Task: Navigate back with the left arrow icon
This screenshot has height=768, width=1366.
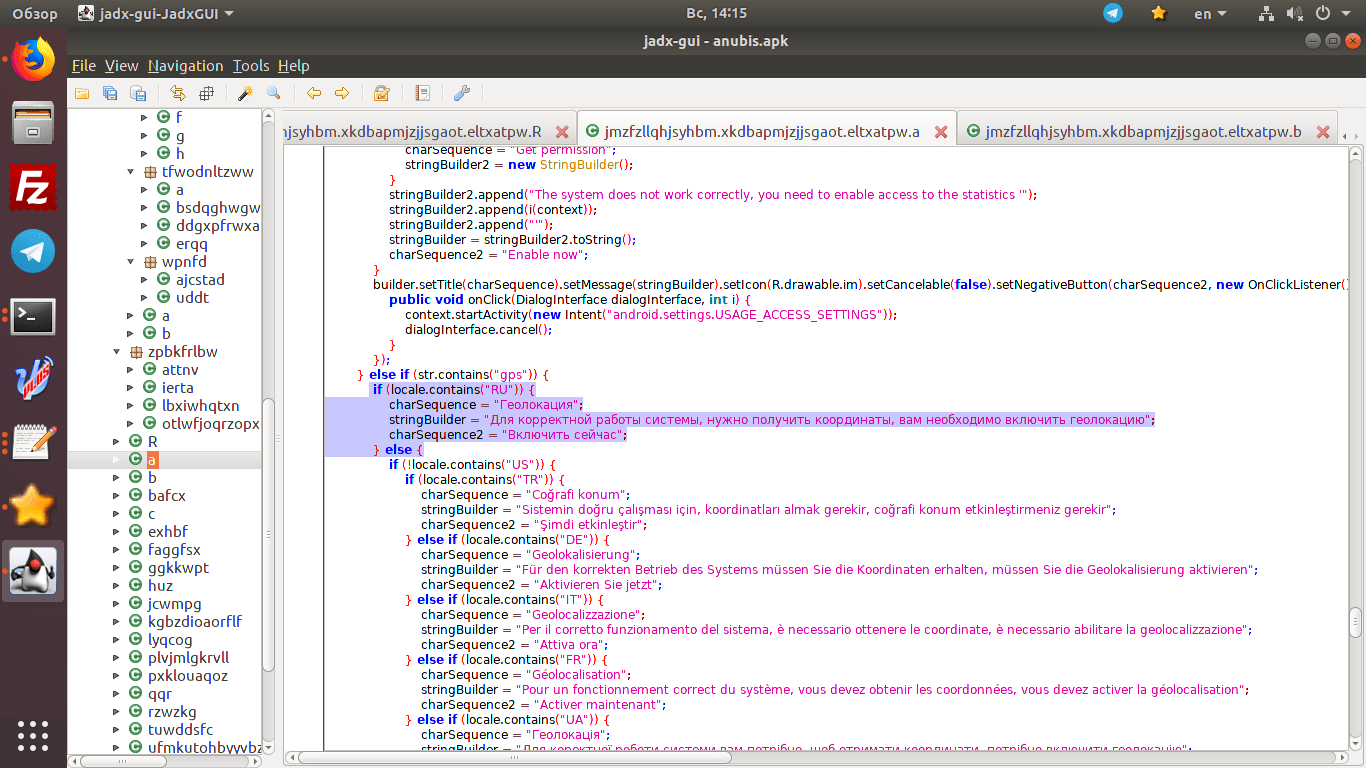Action: pos(314,93)
